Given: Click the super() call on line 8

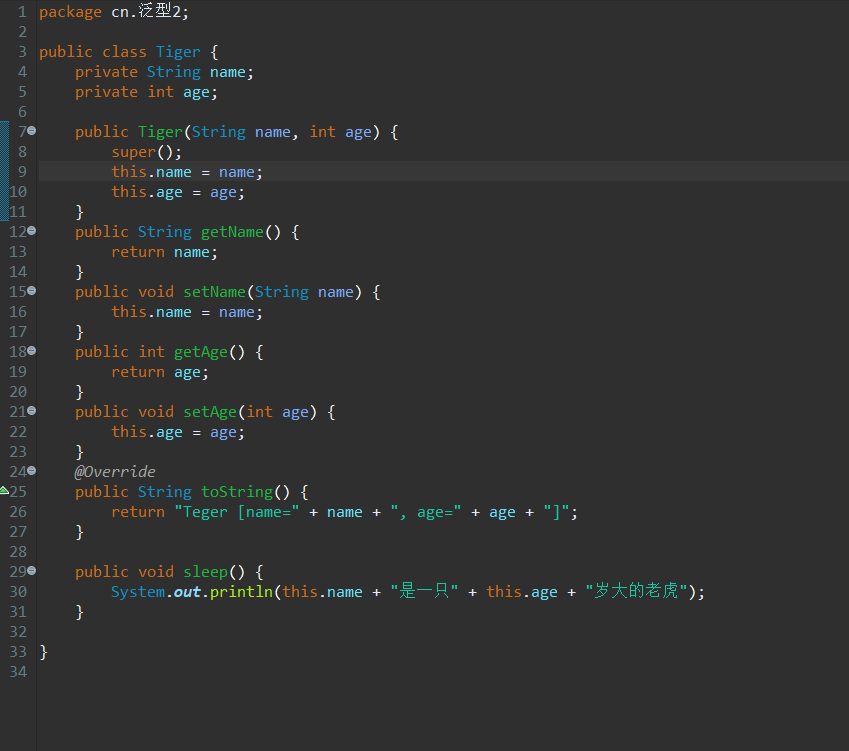Looking at the screenshot, I should point(146,152).
